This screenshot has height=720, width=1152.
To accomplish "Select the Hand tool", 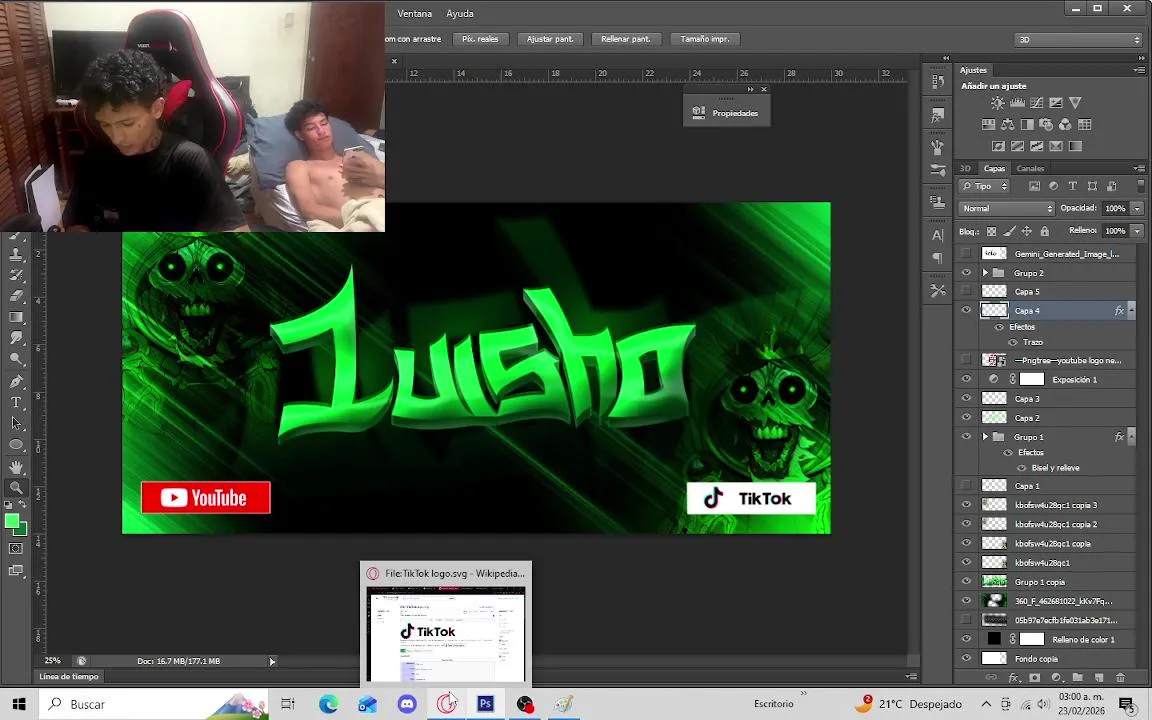I will (x=16, y=467).
